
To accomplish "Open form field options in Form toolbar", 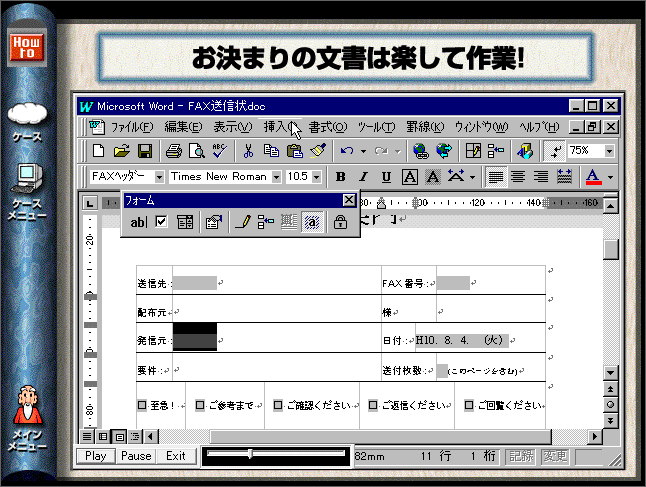I will pos(214,222).
